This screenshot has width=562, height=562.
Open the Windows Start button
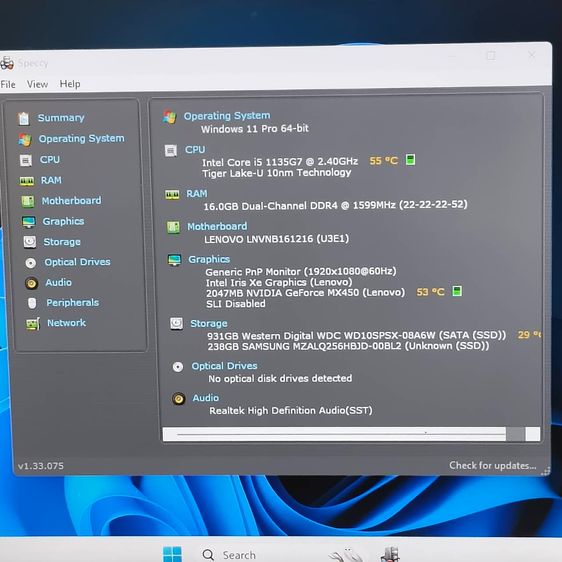pyautogui.click(x=172, y=554)
